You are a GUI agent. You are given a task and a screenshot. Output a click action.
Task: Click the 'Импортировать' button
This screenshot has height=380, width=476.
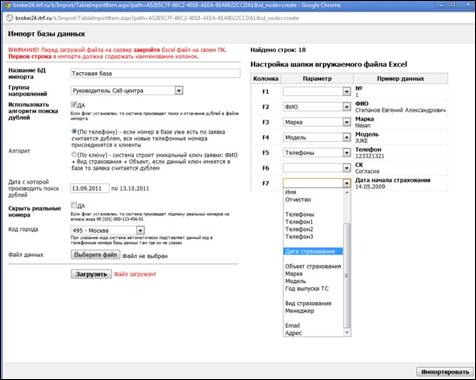(x=445, y=372)
